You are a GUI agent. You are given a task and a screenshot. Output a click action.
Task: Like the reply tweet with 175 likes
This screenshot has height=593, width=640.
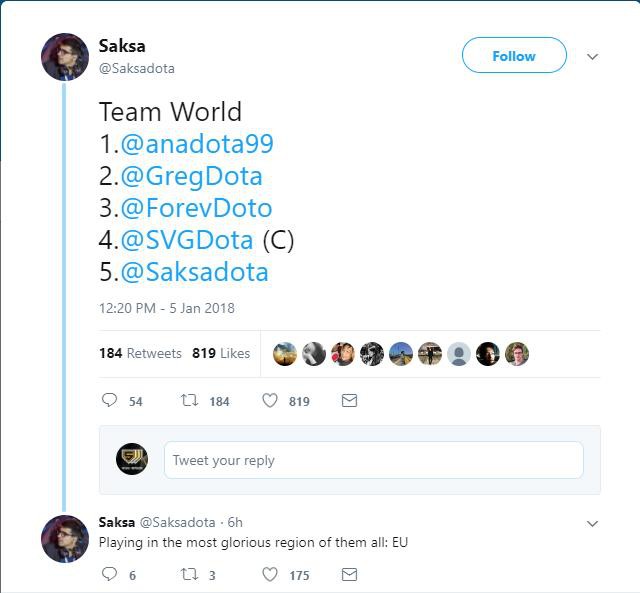pos(270,575)
